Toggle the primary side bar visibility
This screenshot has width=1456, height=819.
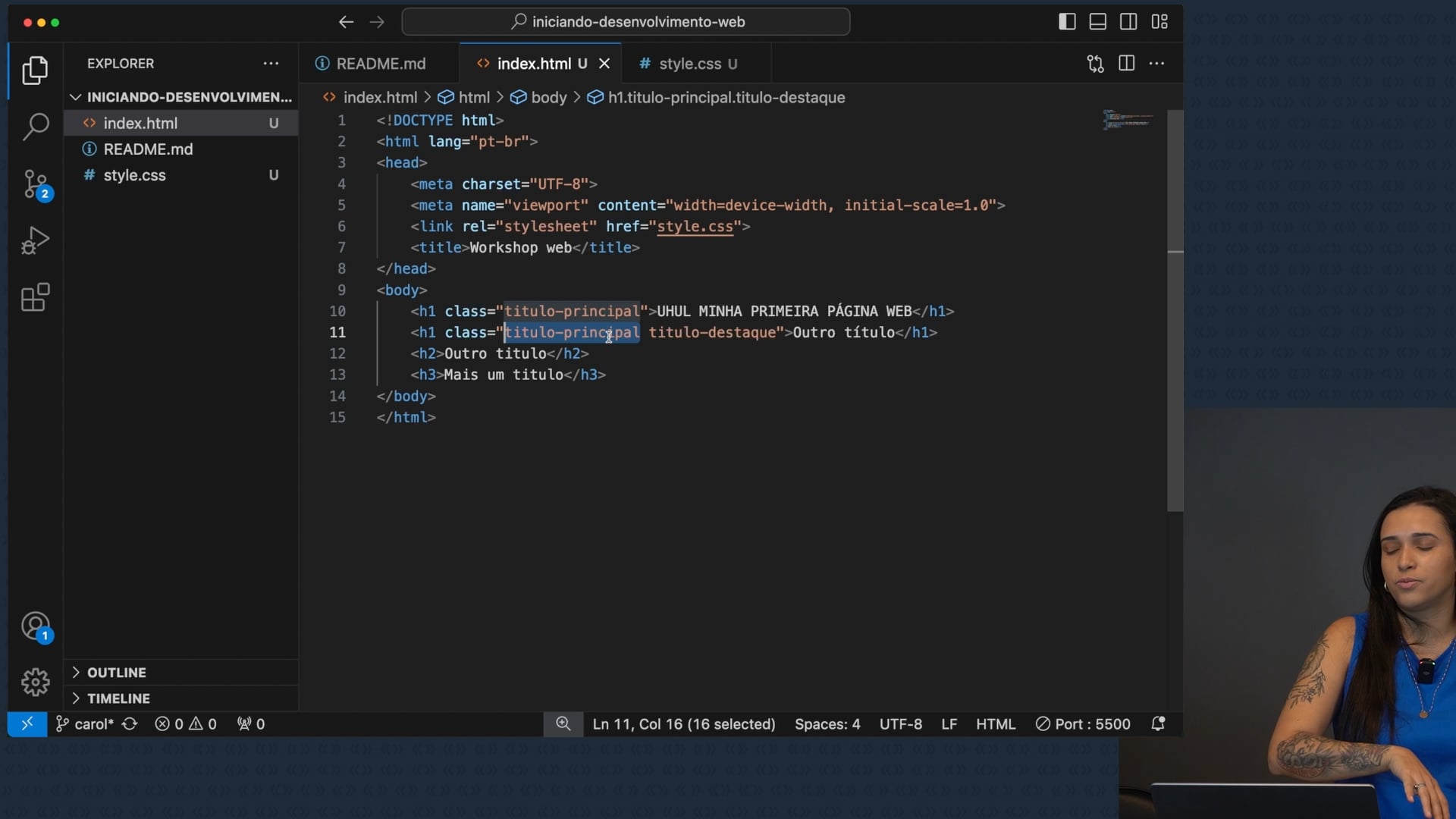[1067, 22]
